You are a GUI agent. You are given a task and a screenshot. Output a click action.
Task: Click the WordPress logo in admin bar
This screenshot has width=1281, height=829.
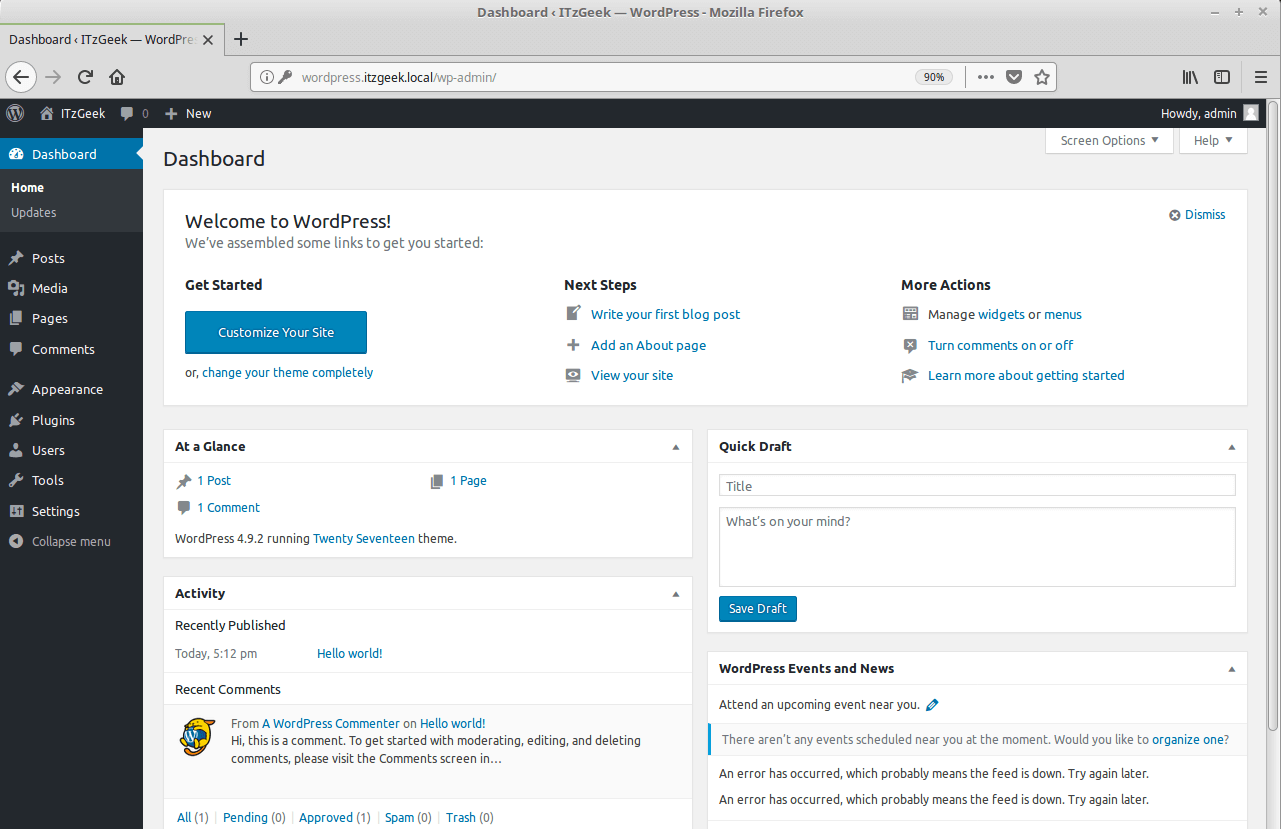tap(15, 113)
